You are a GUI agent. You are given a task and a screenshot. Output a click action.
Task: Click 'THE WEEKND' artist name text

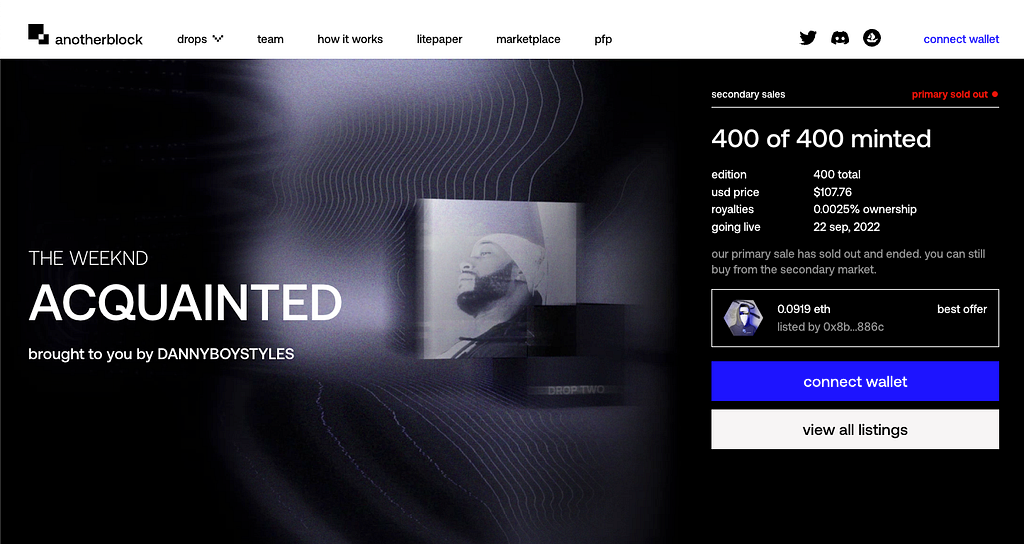[x=88, y=258]
